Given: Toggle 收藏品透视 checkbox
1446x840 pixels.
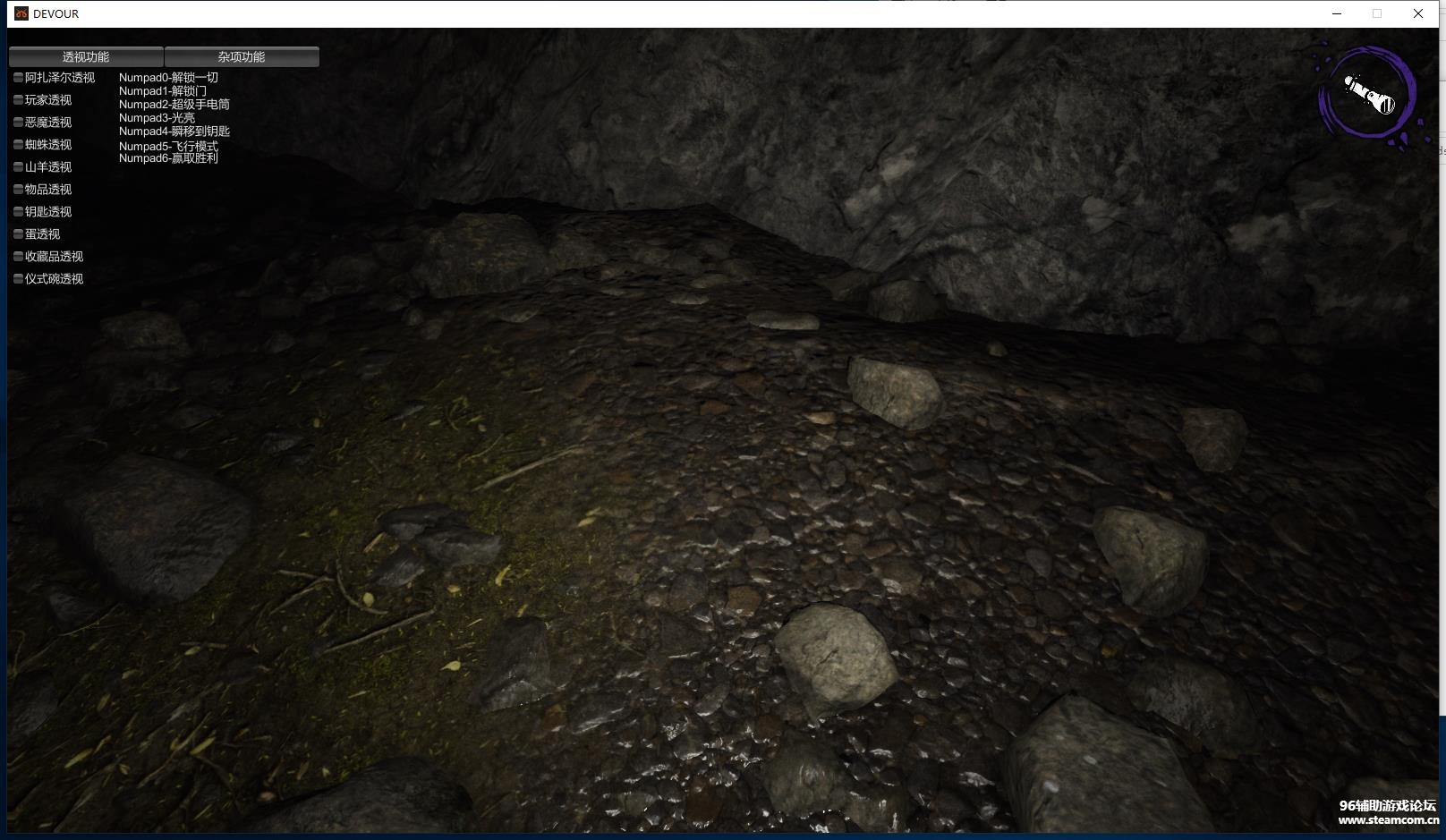Looking at the screenshot, I should [18, 257].
